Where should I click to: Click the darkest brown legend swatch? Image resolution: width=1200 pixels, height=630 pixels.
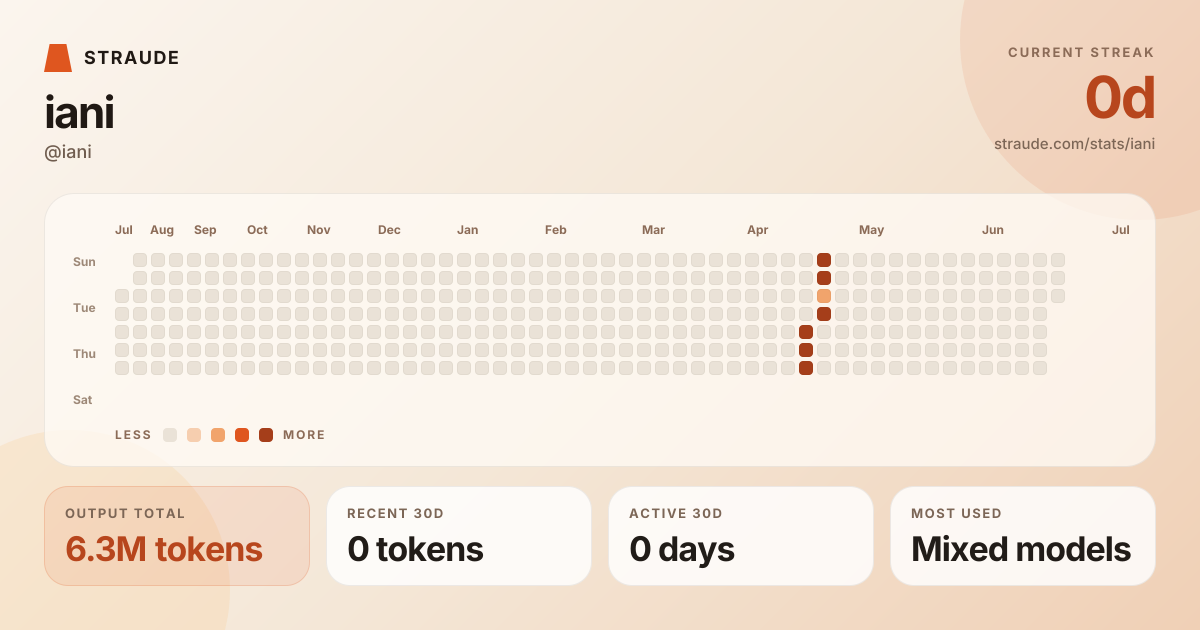(x=266, y=435)
